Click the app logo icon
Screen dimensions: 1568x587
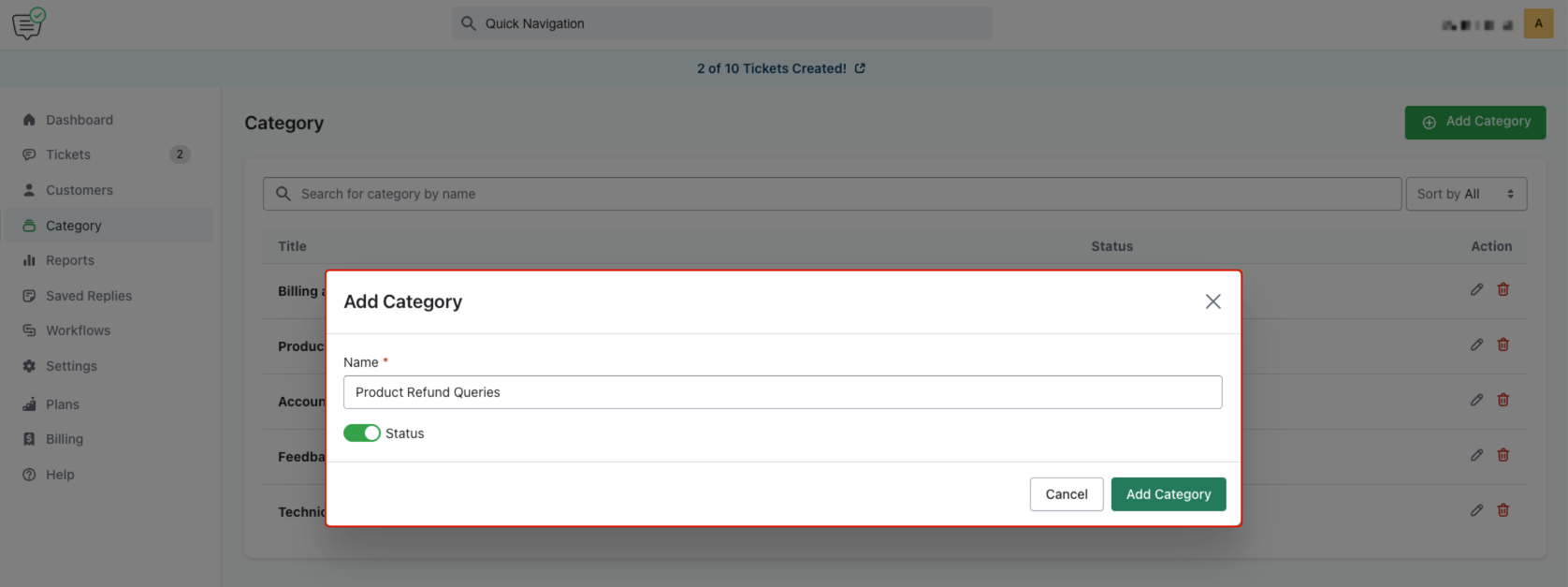pyautogui.click(x=28, y=23)
